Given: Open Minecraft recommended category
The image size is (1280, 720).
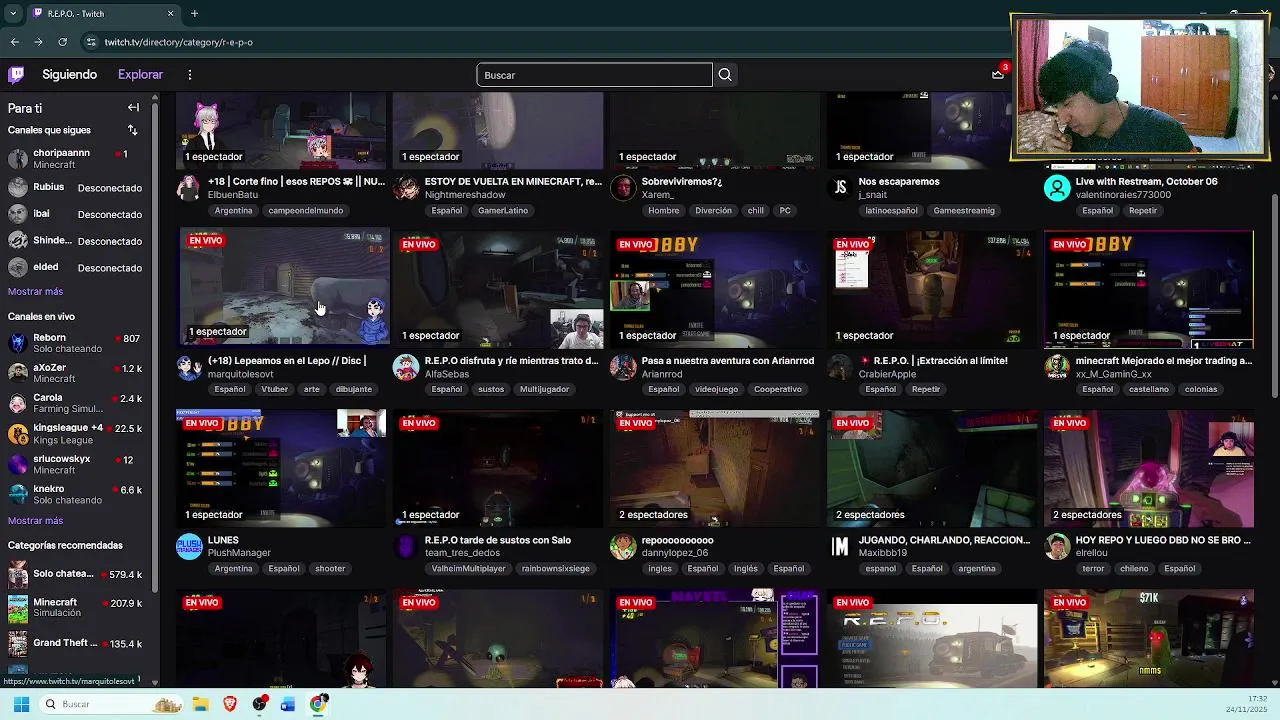Looking at the screenshot, I should (x=75, y=608).
